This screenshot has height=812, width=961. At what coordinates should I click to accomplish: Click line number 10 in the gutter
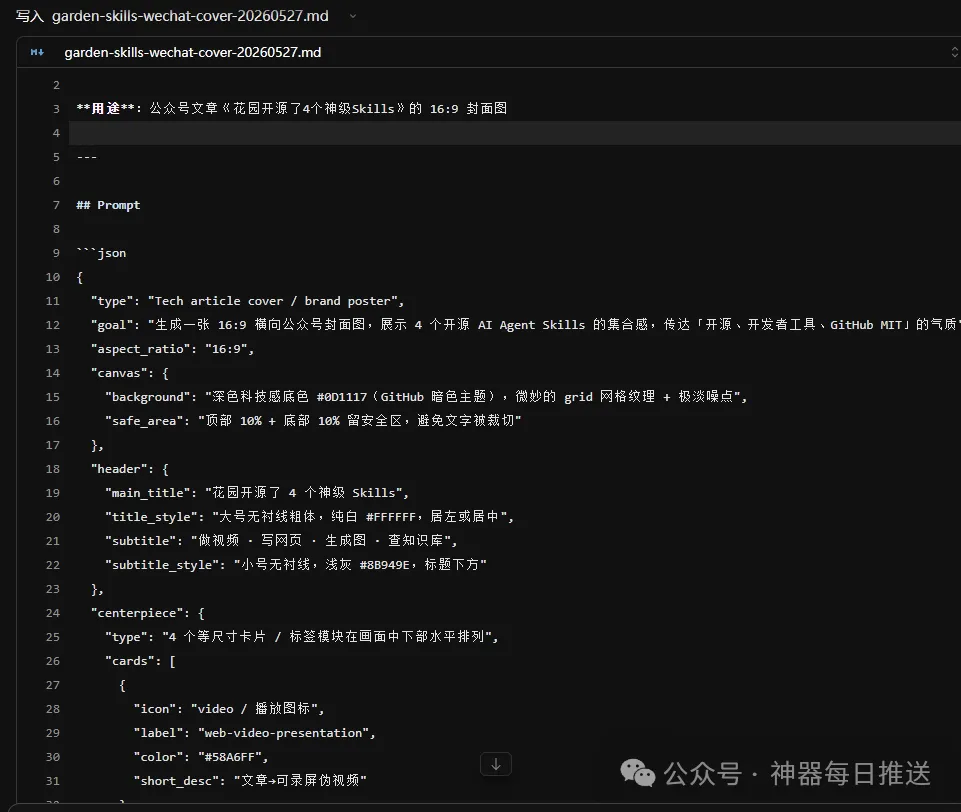53,277
